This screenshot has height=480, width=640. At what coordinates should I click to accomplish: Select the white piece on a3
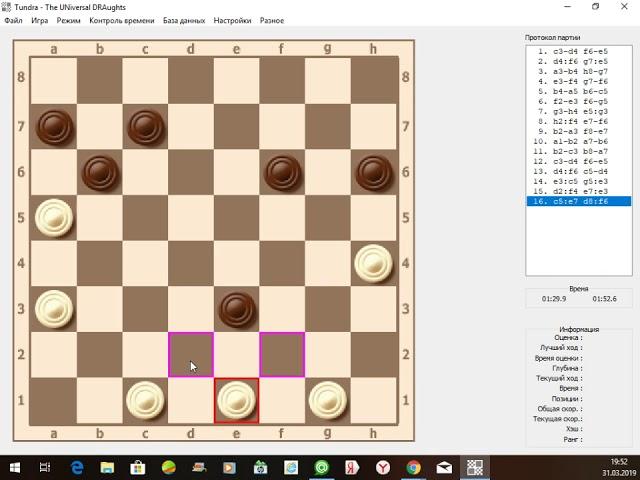pos(54,309)
